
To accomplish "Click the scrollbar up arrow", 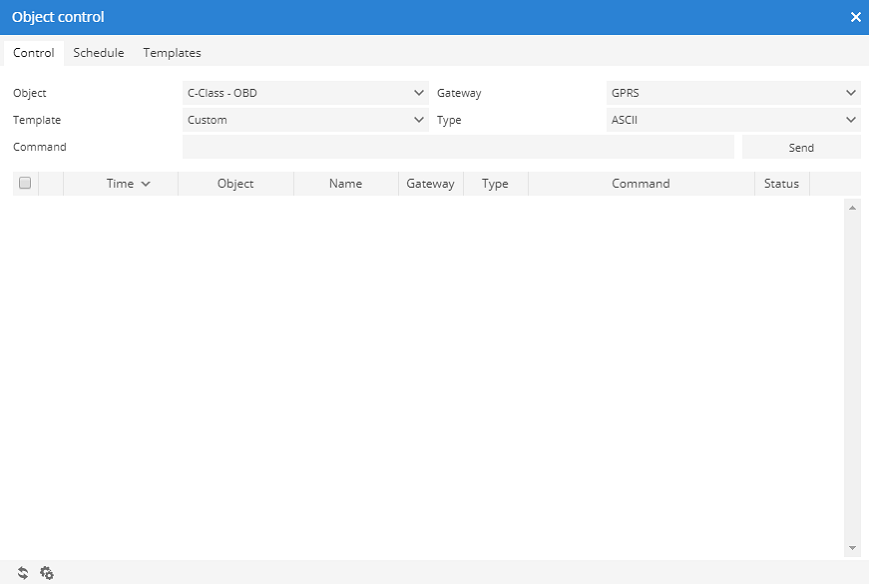I will pos(852,207).
